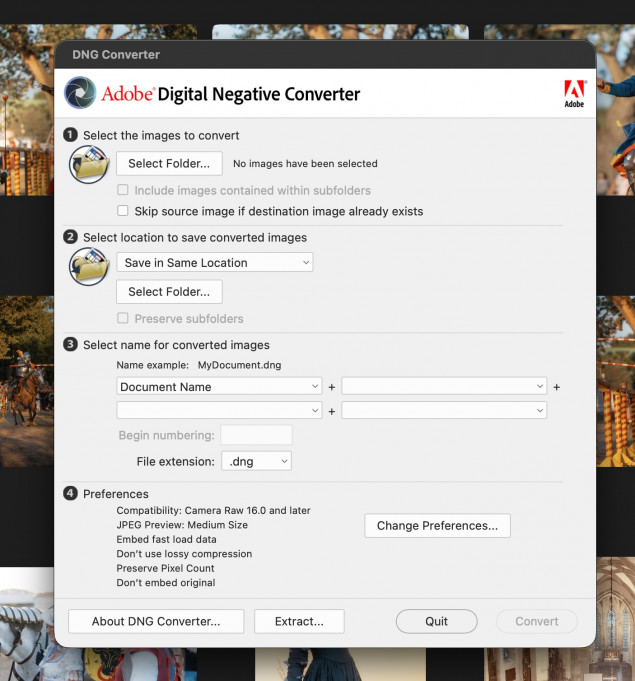Click 'Compatibility: Camera Raw 16.0 and later' text

[213, 510]
